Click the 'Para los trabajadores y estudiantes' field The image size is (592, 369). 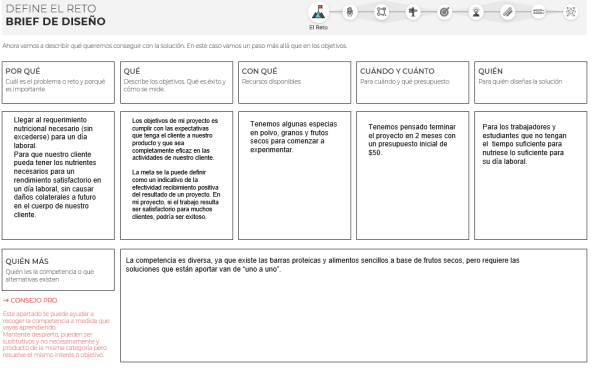530,175
